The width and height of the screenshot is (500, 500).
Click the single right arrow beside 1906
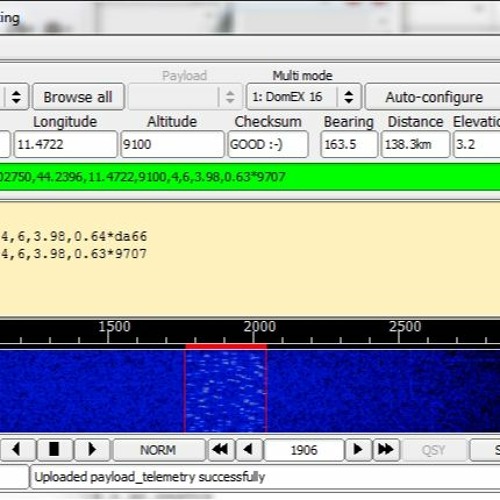pyautogui.click(x=358, y=450)
